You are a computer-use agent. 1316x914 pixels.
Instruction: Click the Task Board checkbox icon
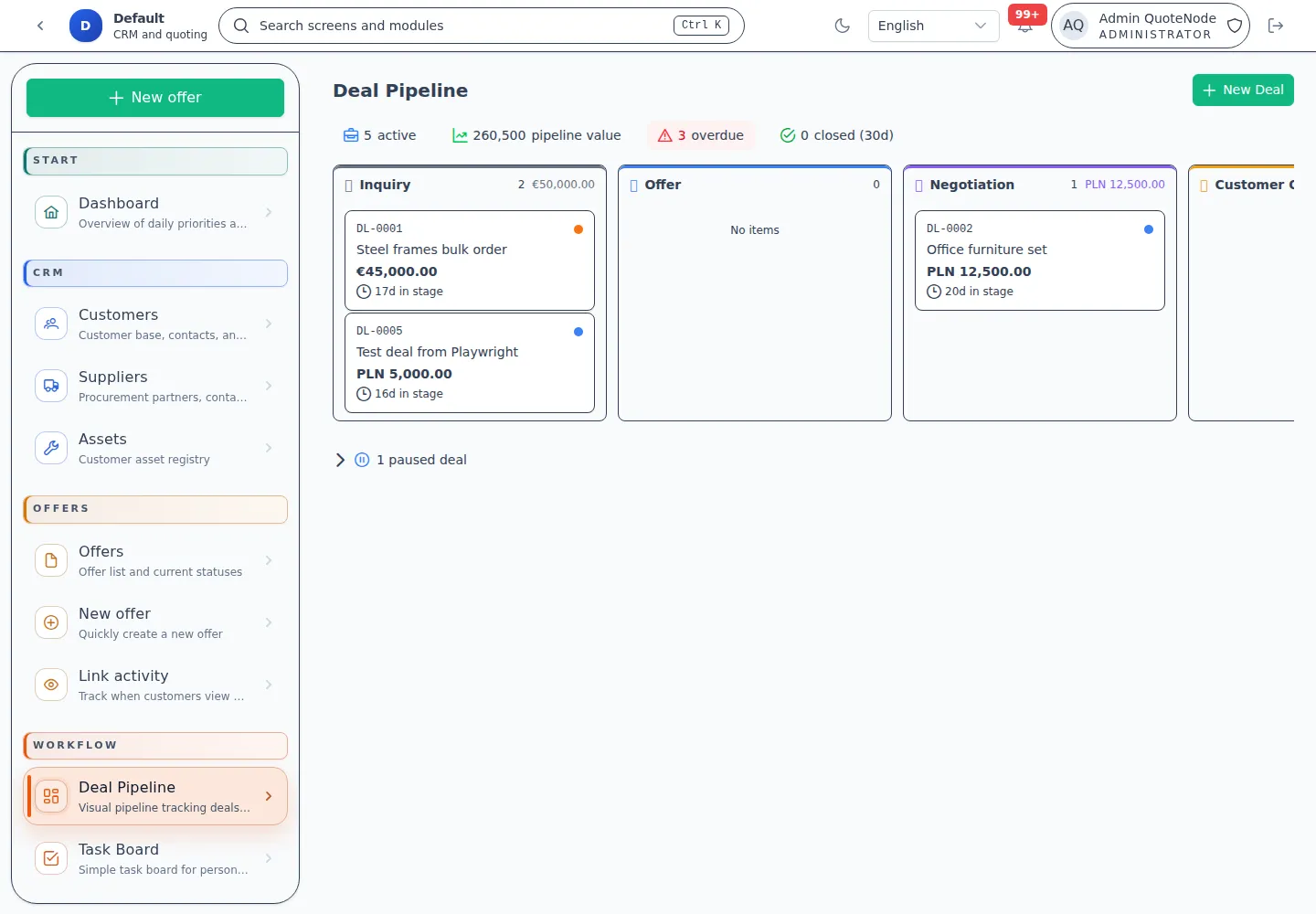pyautogui.click(x=51, y=858)
